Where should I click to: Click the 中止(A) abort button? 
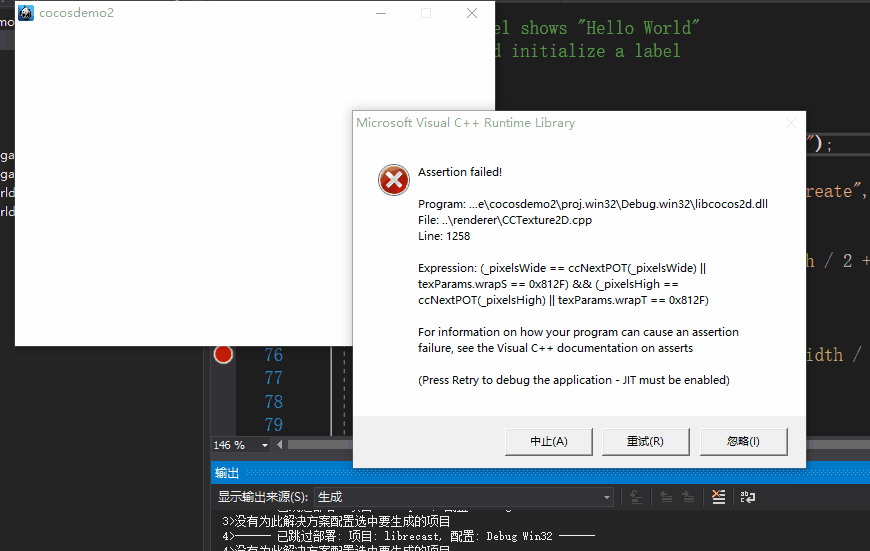[x=549, y=442]
